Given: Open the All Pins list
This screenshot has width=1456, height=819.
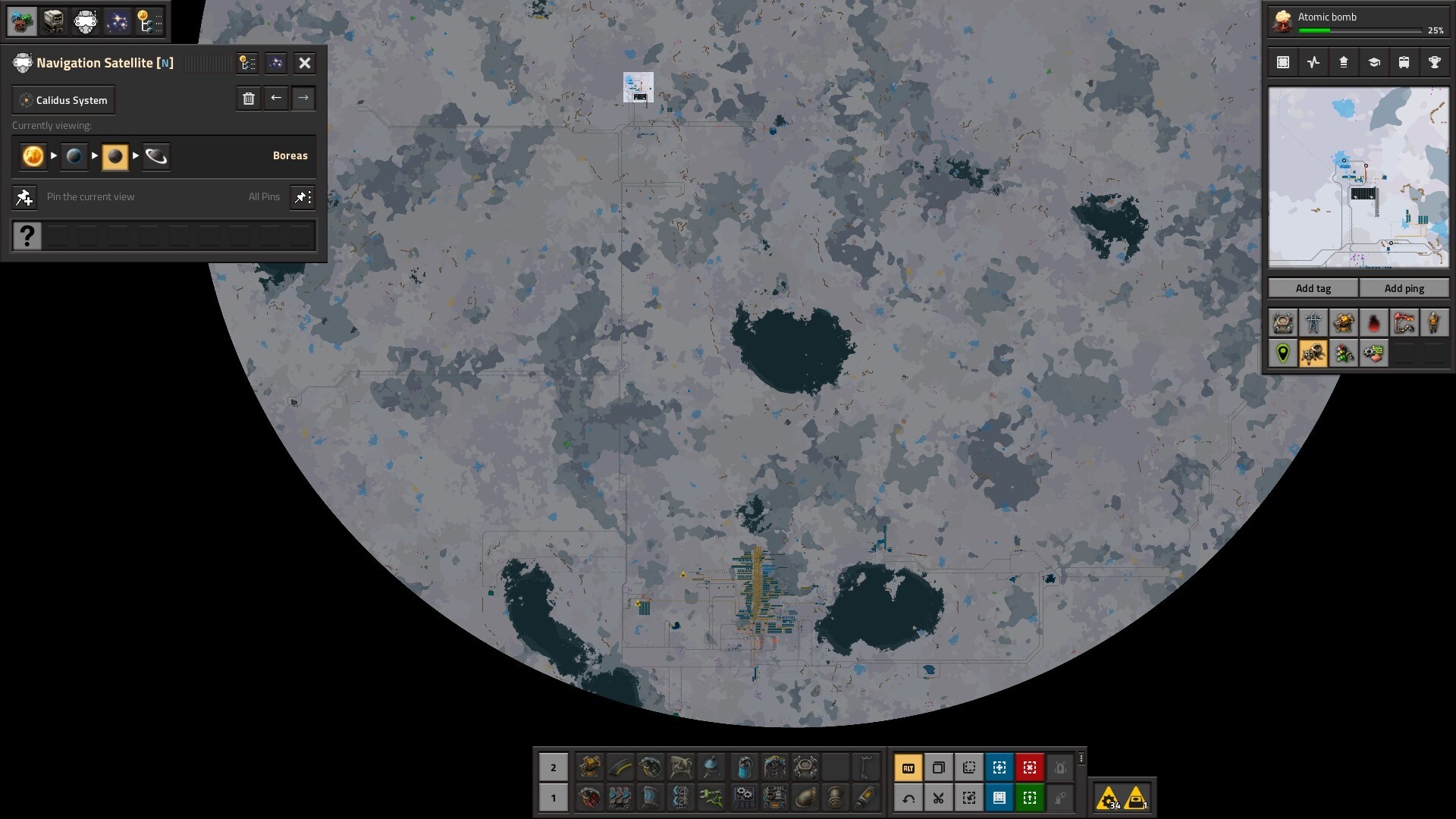Looking at the screenshot, I should pyautogui.click(x=303, y=197).
